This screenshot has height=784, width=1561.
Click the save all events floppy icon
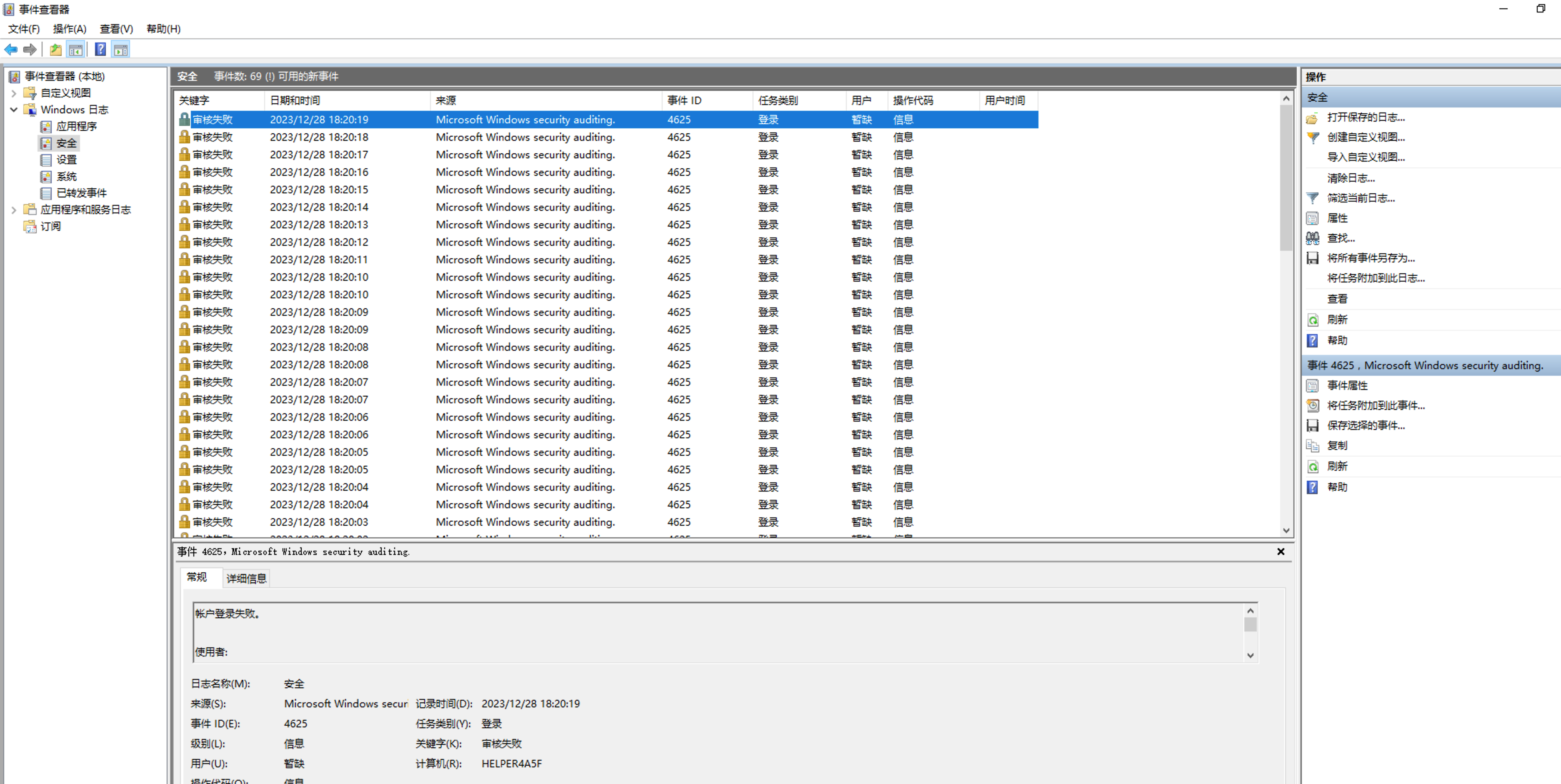click(x=1313, y=258)
